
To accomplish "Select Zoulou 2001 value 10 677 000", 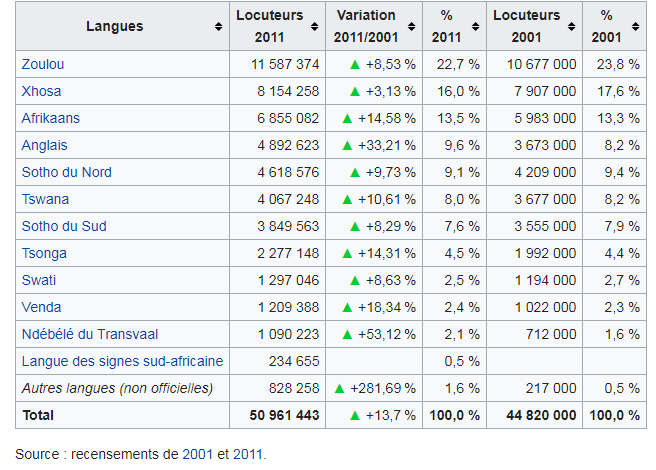I will 541,64.
